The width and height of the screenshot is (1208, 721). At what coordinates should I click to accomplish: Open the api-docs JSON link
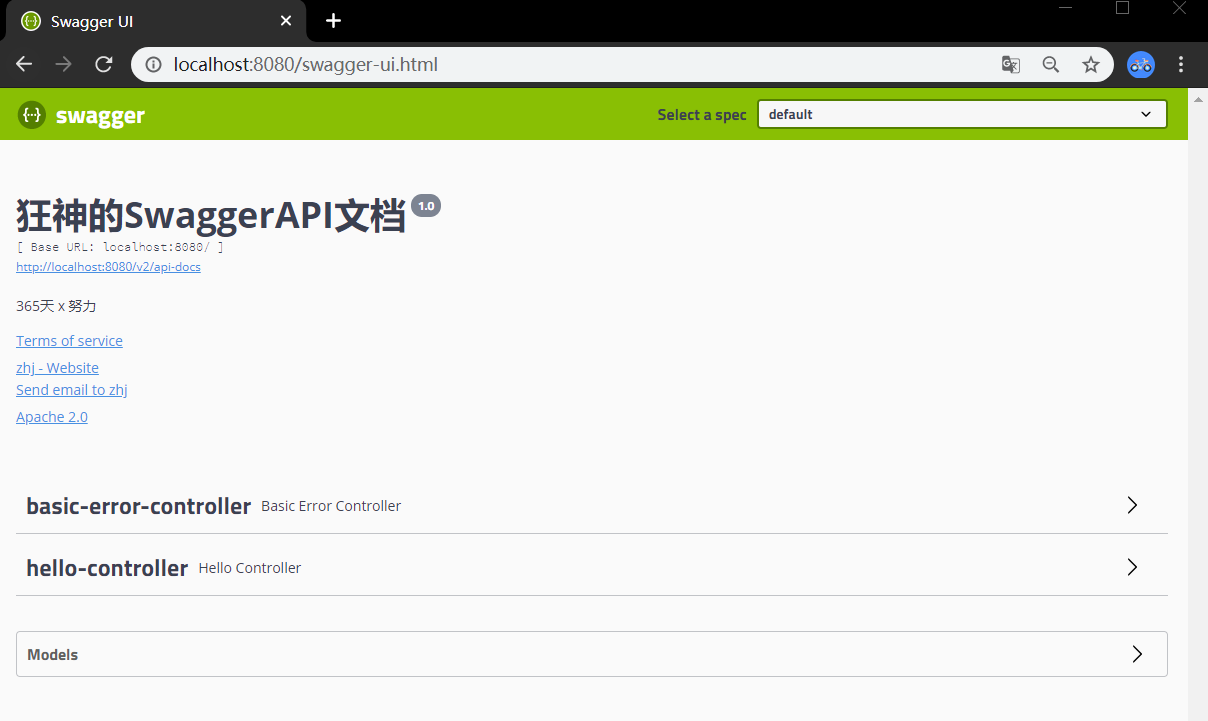coord(108,267)
